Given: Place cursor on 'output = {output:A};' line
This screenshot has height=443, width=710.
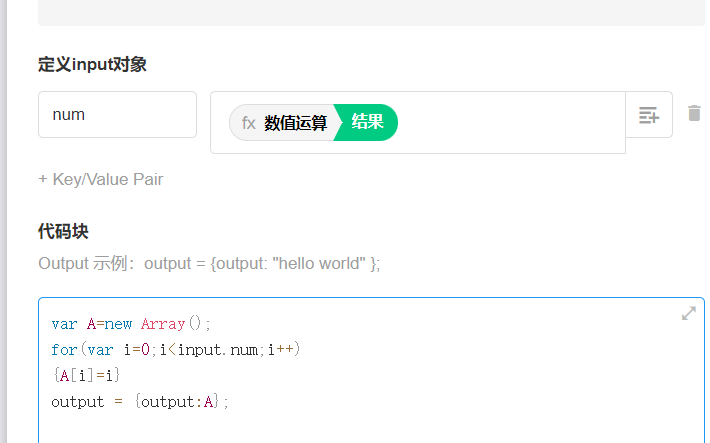Looking at the screenshot, I should [140, 401].
